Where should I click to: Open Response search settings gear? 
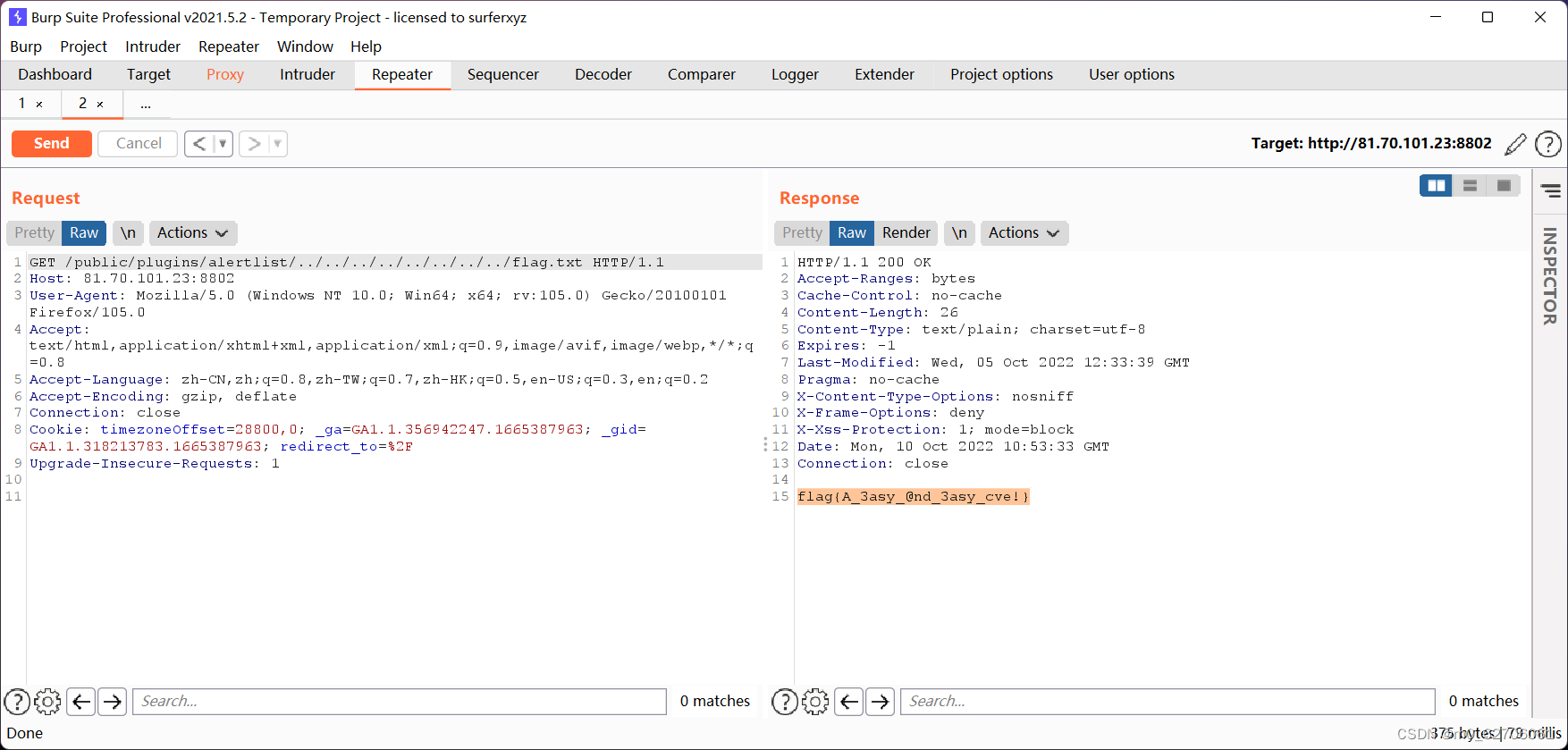click(815, 702)
